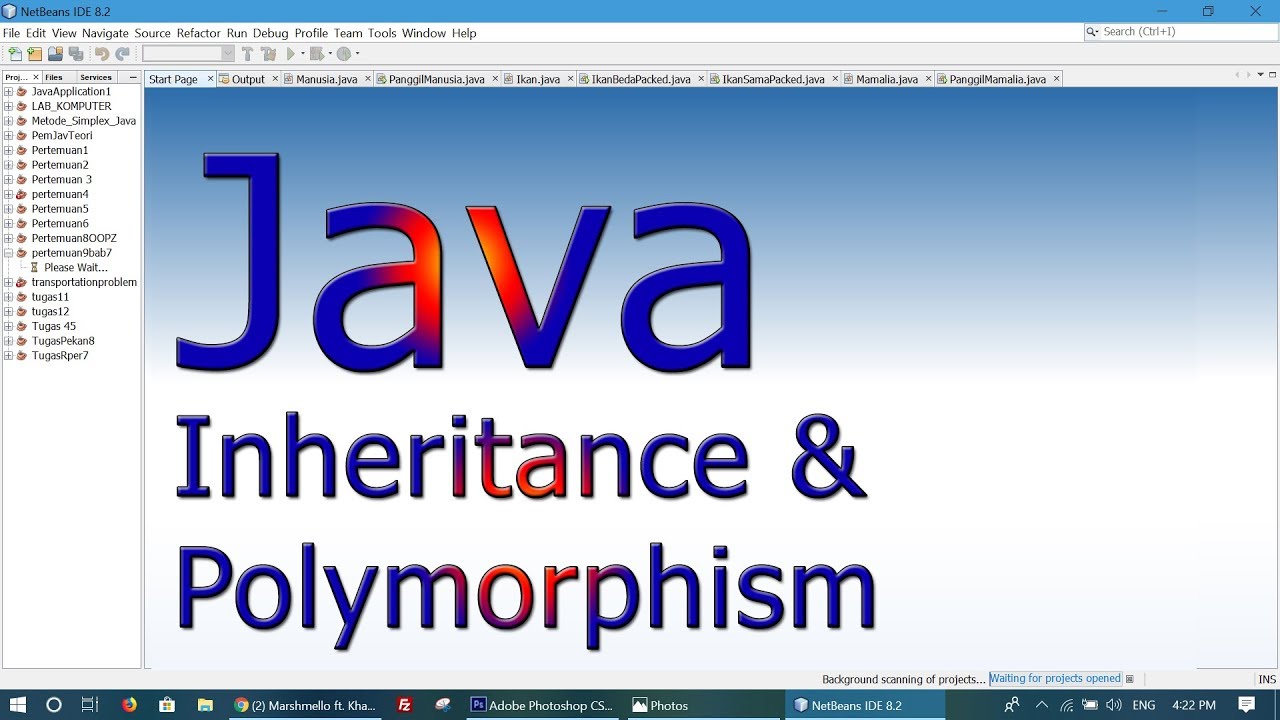Click in the Search (Ctrl+I) field

tap(1180, 32)
